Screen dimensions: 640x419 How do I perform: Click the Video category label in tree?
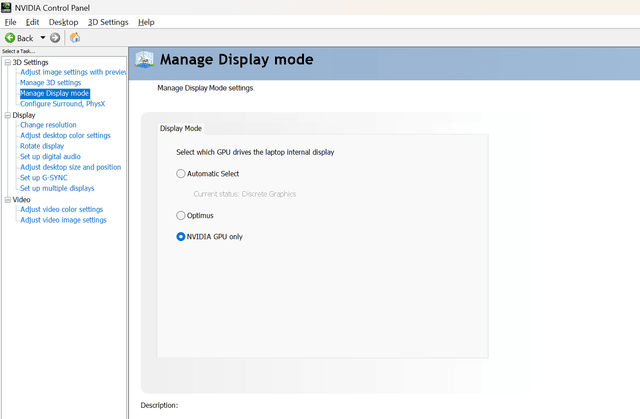[x=21, y=200]
